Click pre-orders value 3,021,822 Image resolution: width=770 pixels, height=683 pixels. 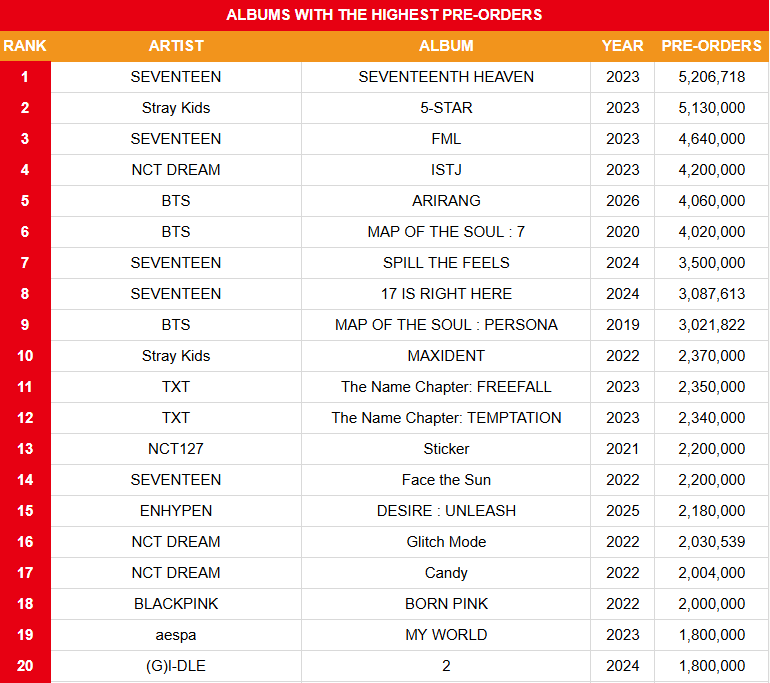point(712,325)
